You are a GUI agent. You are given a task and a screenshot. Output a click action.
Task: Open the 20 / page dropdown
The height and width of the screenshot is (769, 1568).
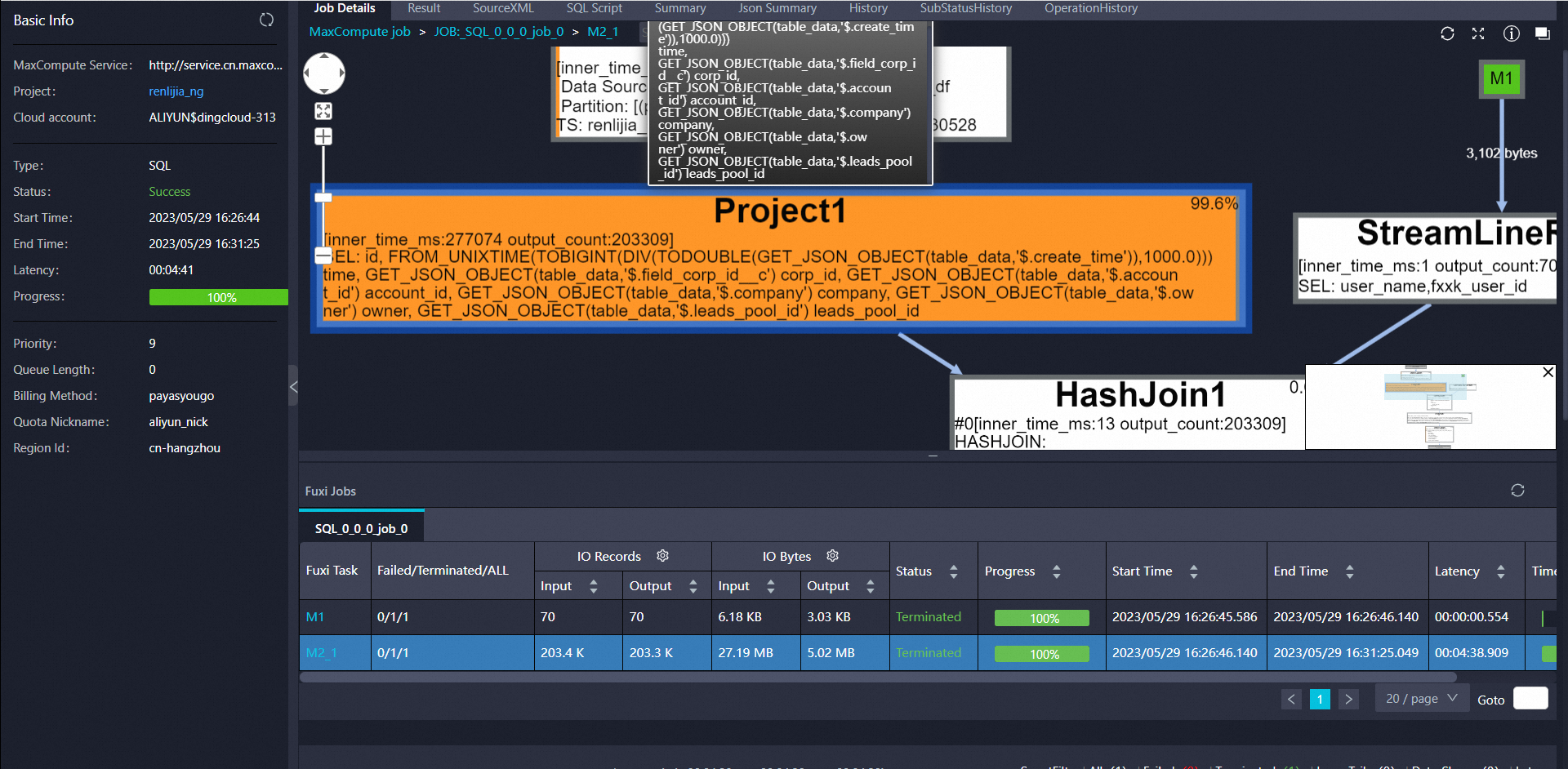1421,699
